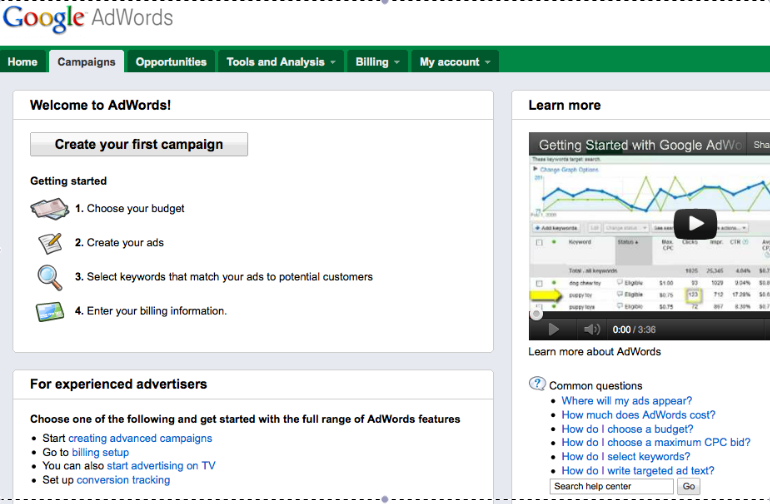Image resolution: width=770 pixels, height=504 pixels.
Task: Click the video time display 0:00 / 3:36
Action: (634, 330)
